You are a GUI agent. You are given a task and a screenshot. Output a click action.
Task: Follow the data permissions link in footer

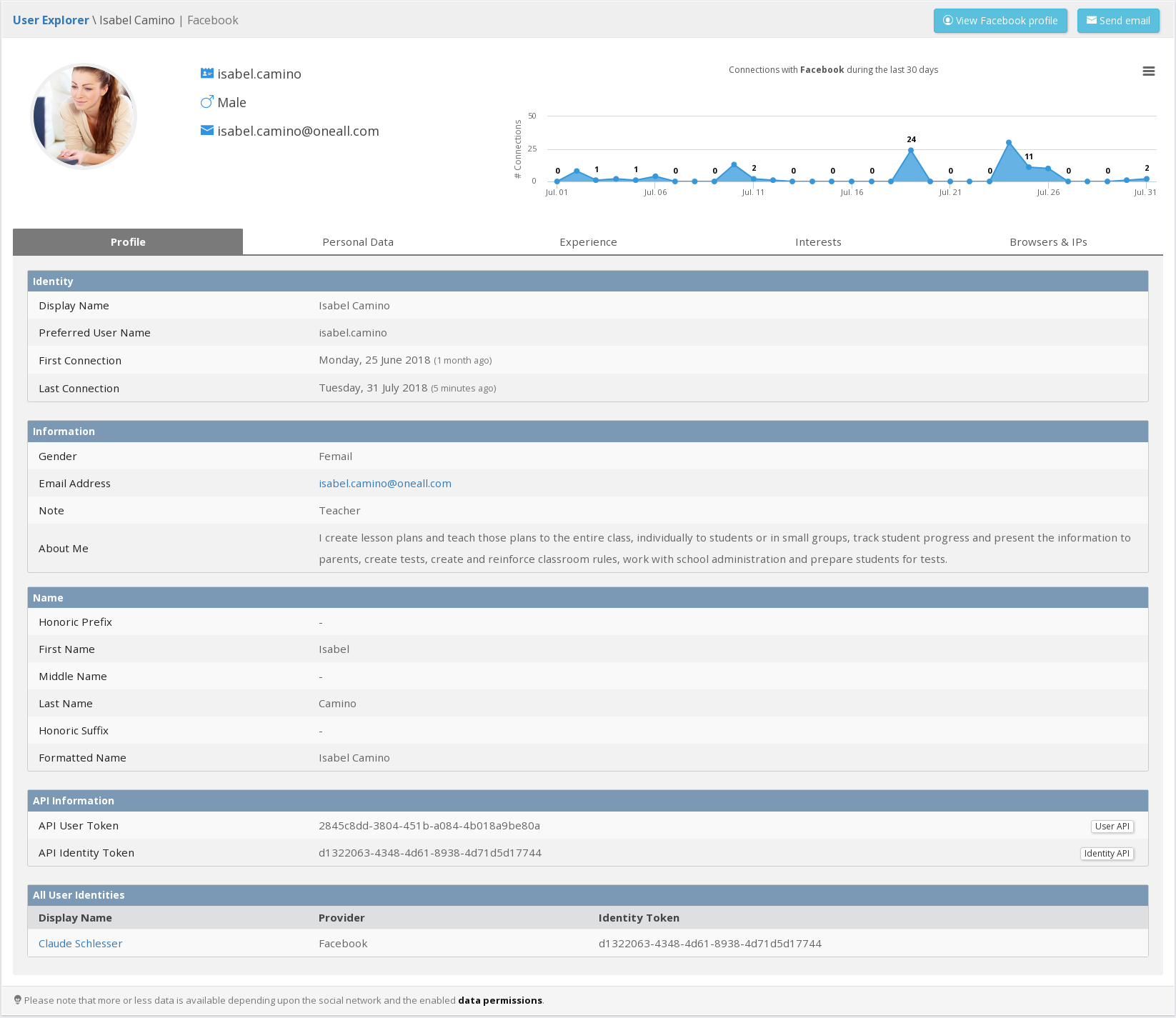pyautogui.click(x=500, y=1000)
